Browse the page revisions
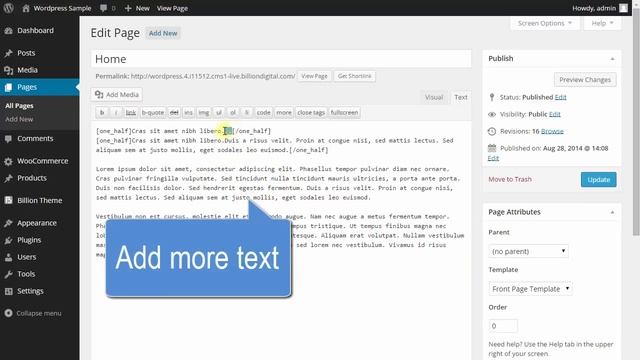 point(552,131)
